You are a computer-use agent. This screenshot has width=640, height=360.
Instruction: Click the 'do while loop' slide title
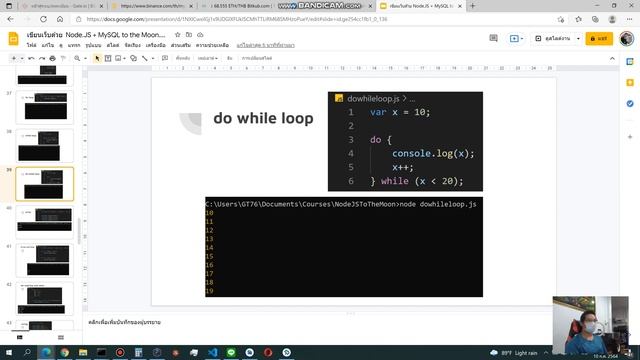coord(263,118)
